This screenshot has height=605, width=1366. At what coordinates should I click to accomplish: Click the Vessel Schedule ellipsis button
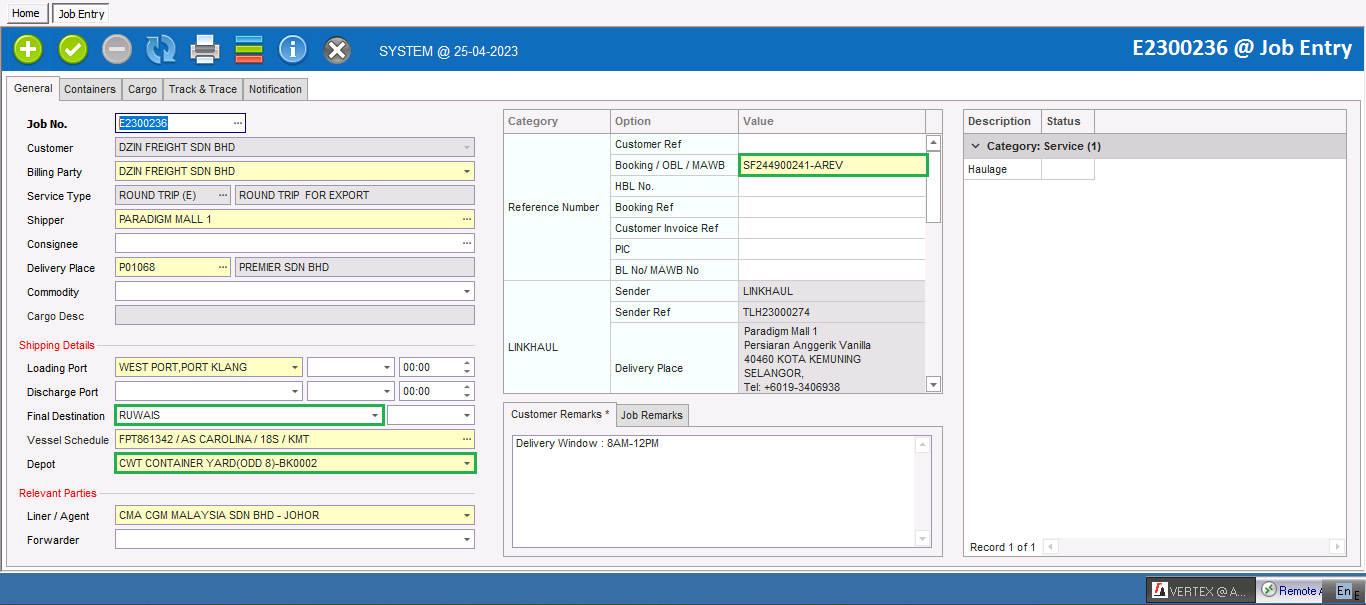click(466, 439)
